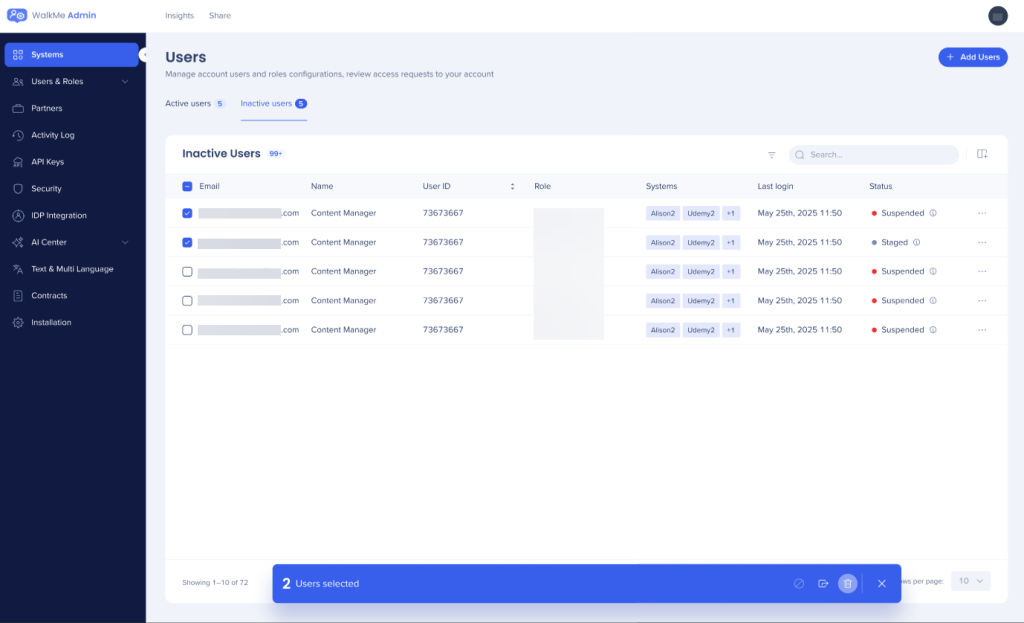The height and width of the screenshot is (623, 1024).
Task: Open the three-dot menu for first user row
Action: point(982,213)
